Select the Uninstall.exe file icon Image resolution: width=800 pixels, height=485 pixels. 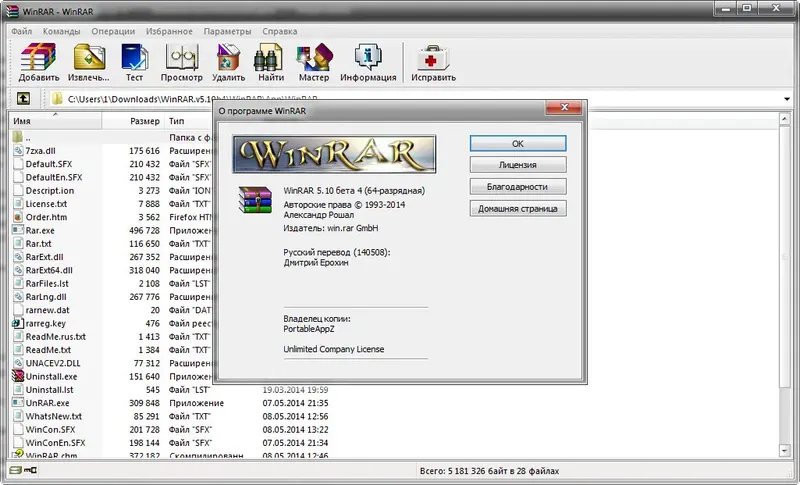[18, 376]
